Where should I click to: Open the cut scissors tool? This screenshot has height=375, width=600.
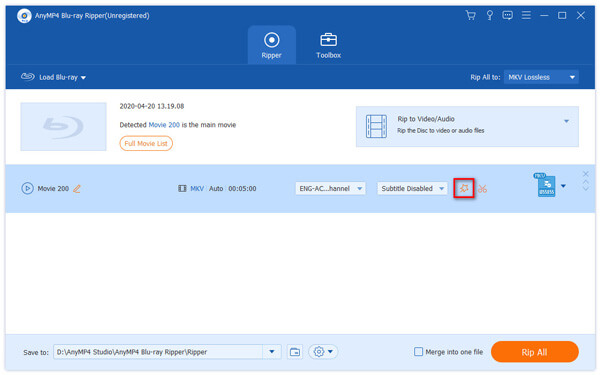[x=483, y=189]
